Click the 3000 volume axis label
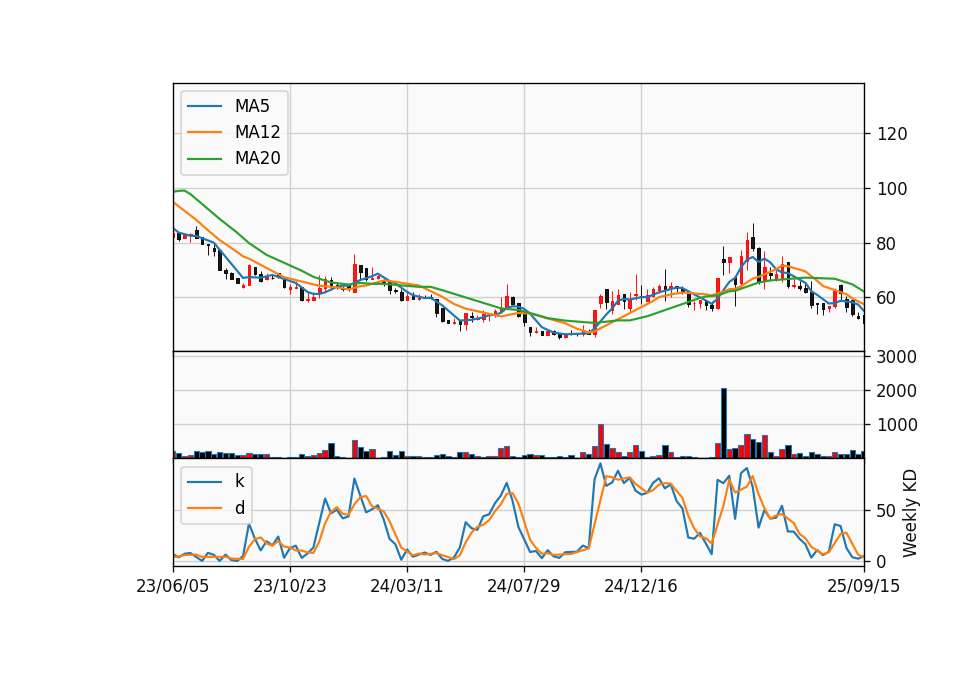 coord(897,357)
